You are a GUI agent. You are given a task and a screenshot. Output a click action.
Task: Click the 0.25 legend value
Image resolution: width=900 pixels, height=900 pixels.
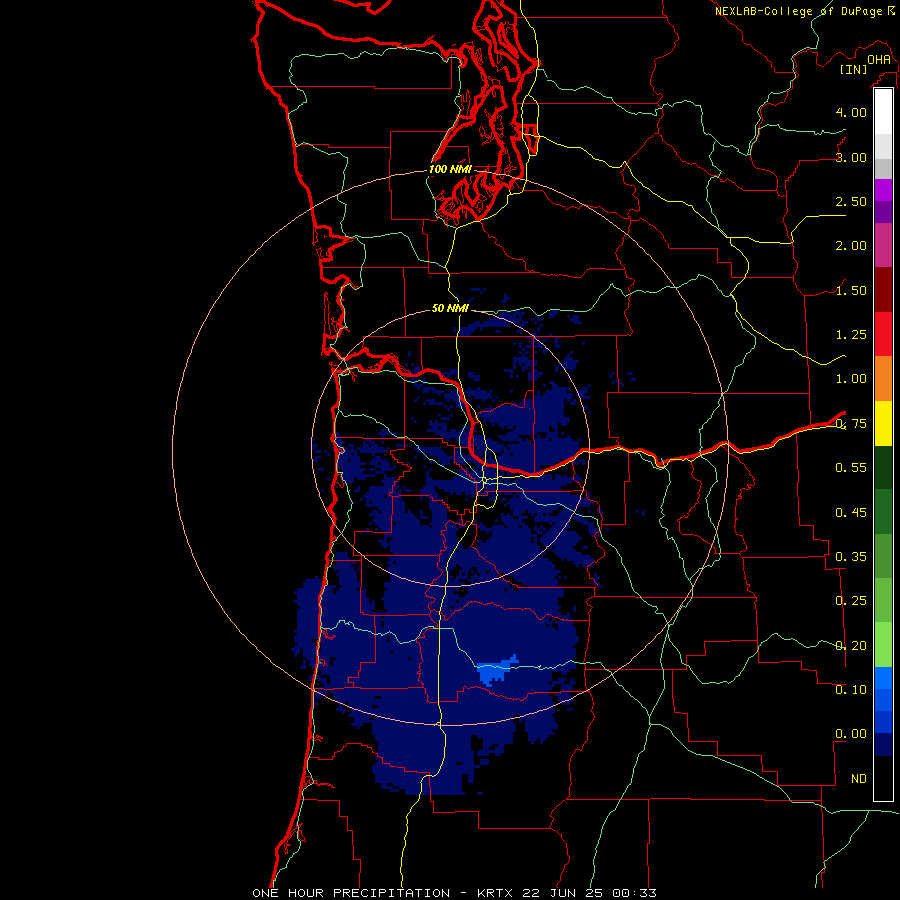coord(851,601)
